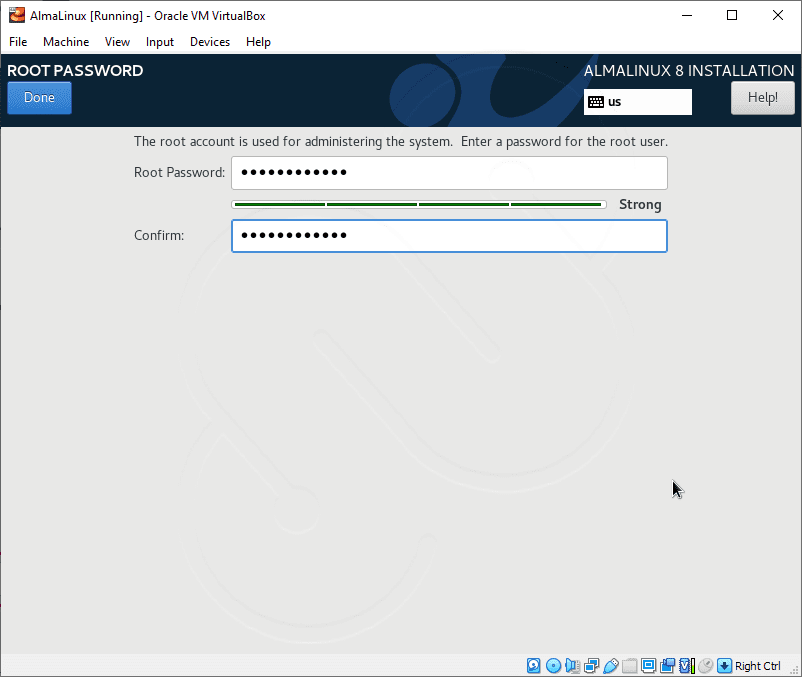Click the VirtualBox window title icon

point(17,15)
